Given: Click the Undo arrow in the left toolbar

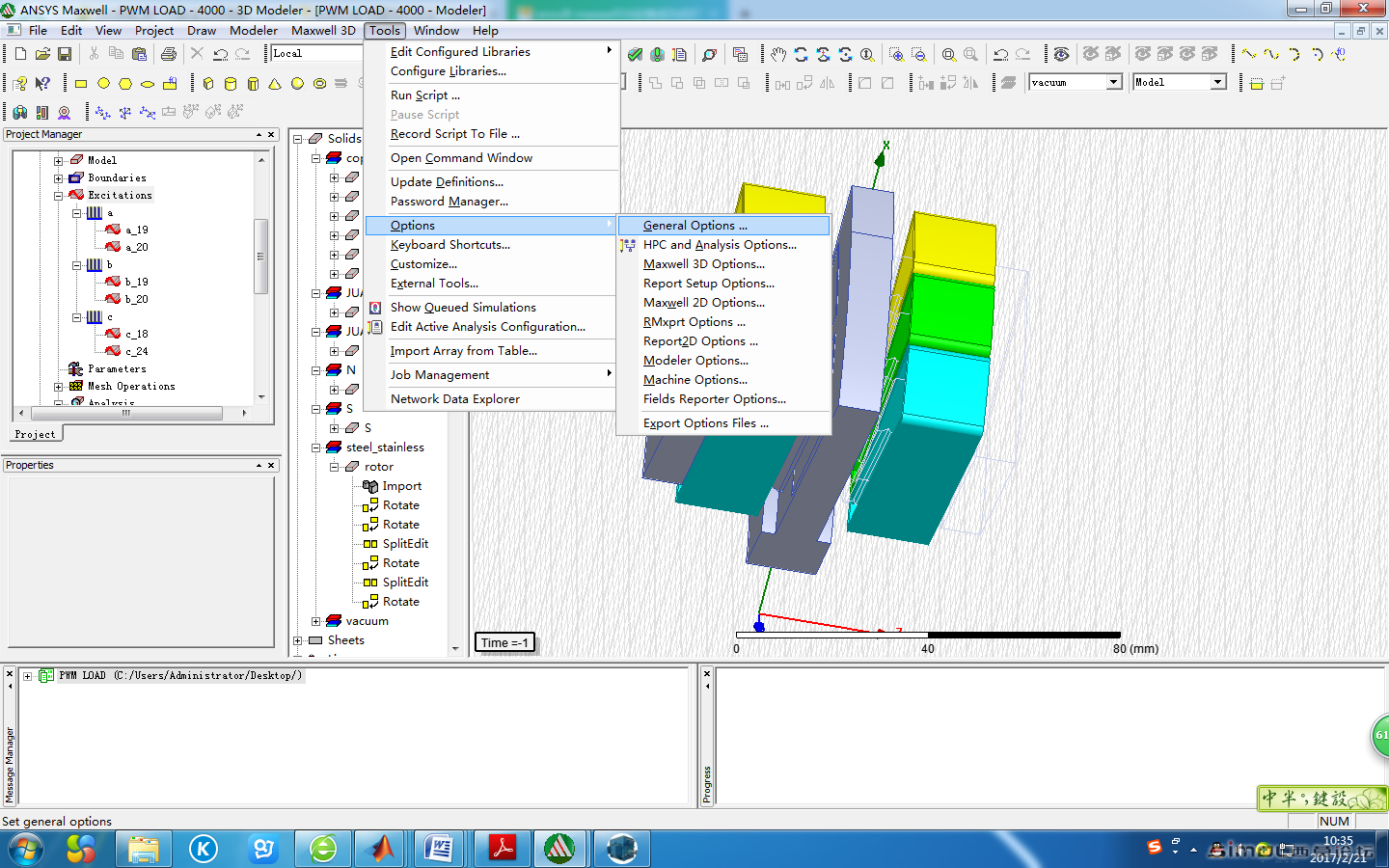Looking at the screenshot, I should coord(221,54).
